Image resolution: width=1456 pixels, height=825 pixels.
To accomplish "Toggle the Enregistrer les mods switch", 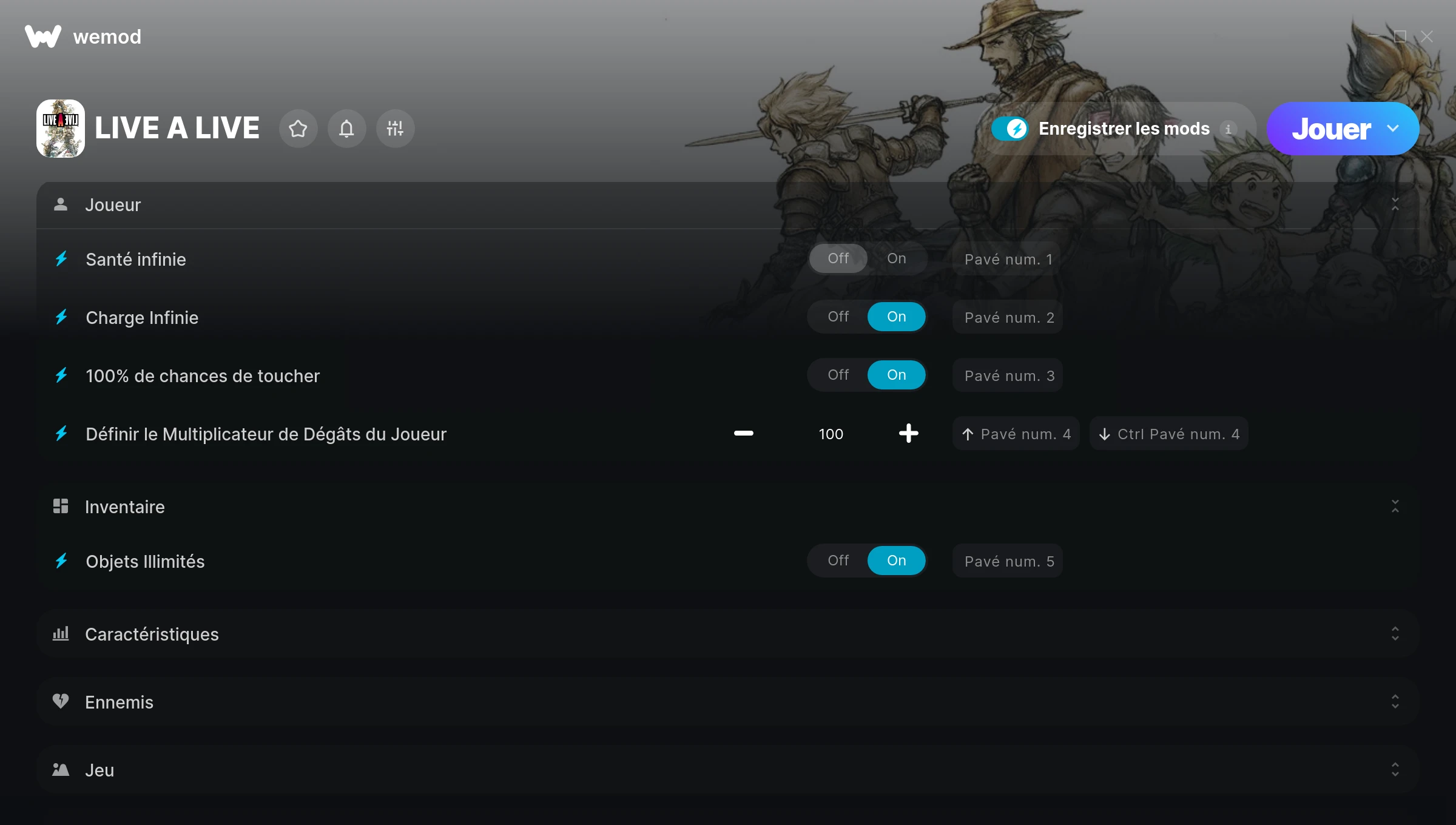I will tap(1010, 129).
